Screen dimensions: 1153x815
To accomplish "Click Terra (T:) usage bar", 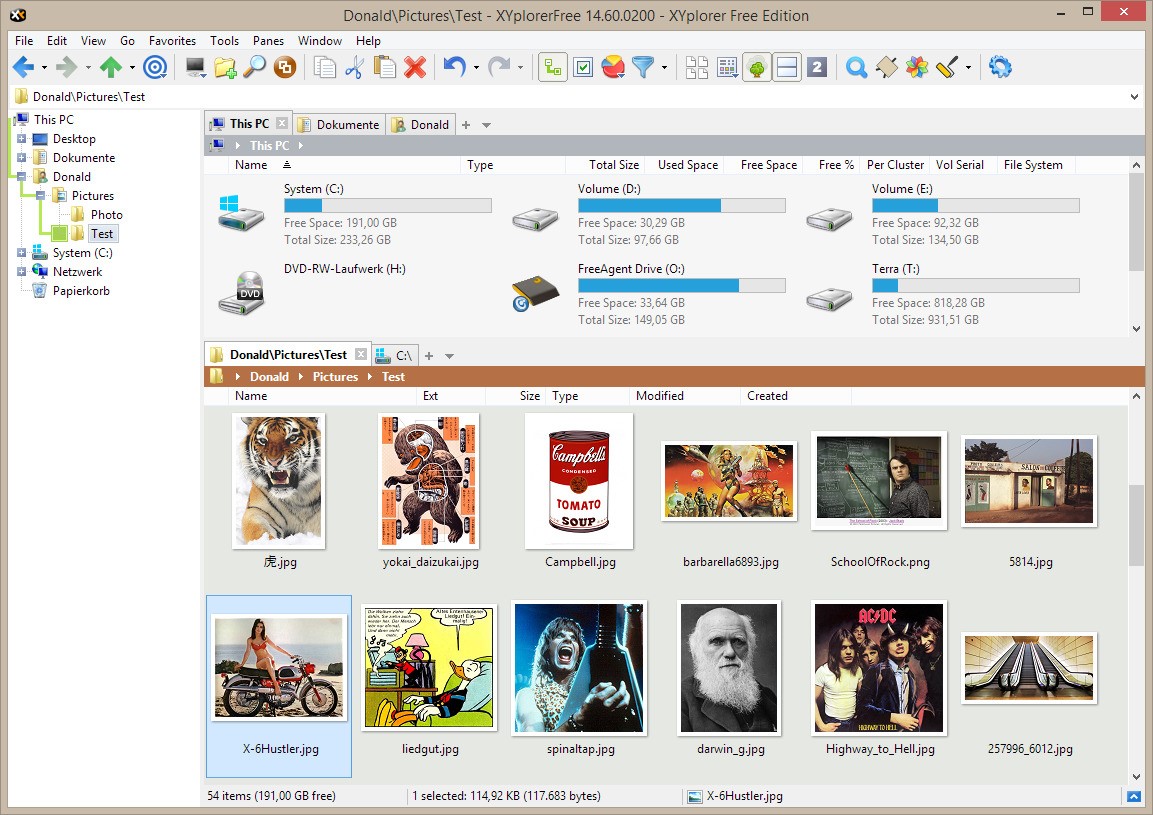I will pyautogui.click(x=976, y=285).
